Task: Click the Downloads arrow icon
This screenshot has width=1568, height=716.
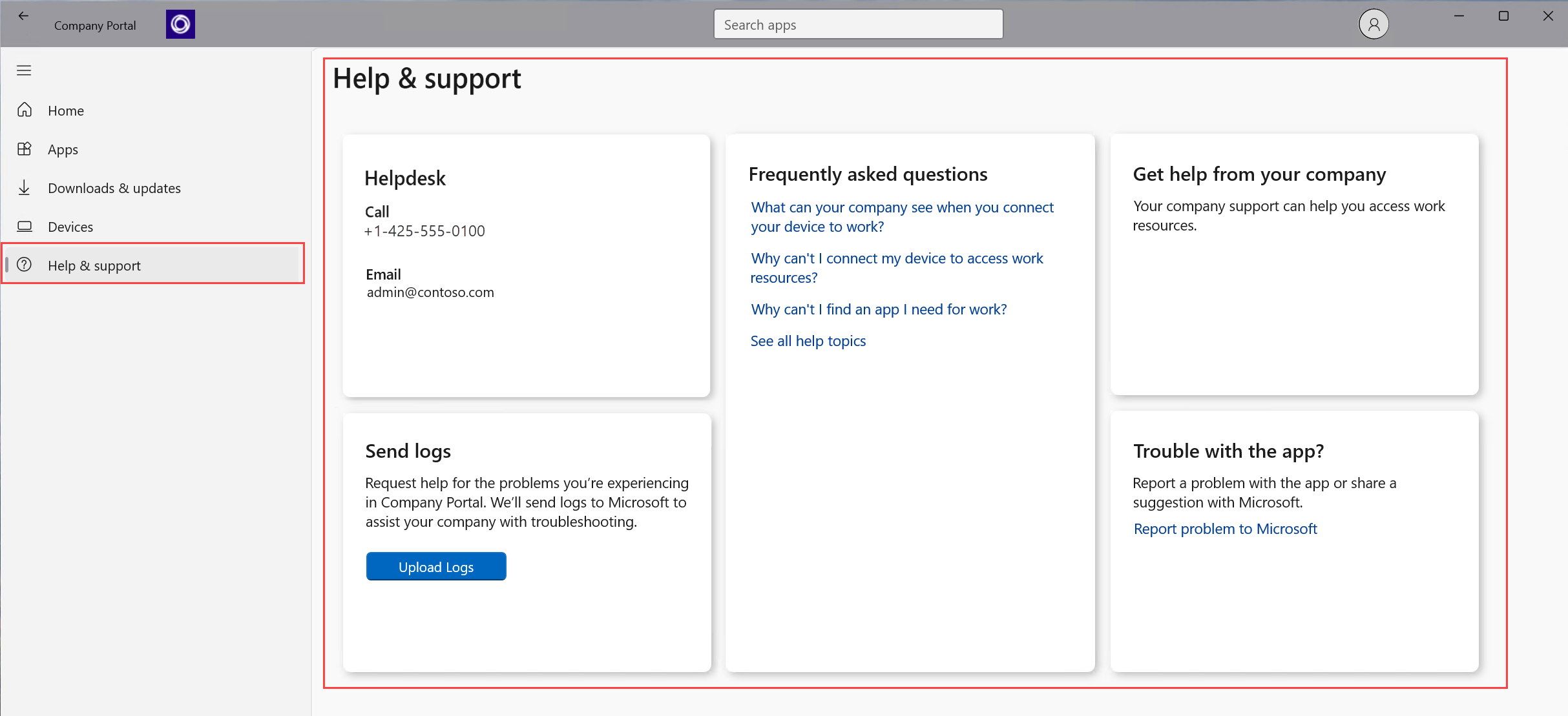Action: point(25,187)
